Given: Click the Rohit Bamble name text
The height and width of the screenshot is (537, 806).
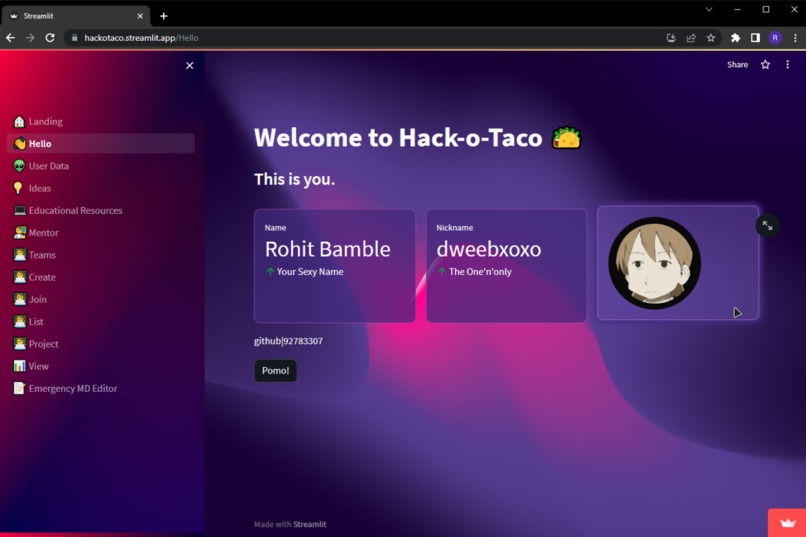Looking at the screenshot, I should [x=327, y=249].
